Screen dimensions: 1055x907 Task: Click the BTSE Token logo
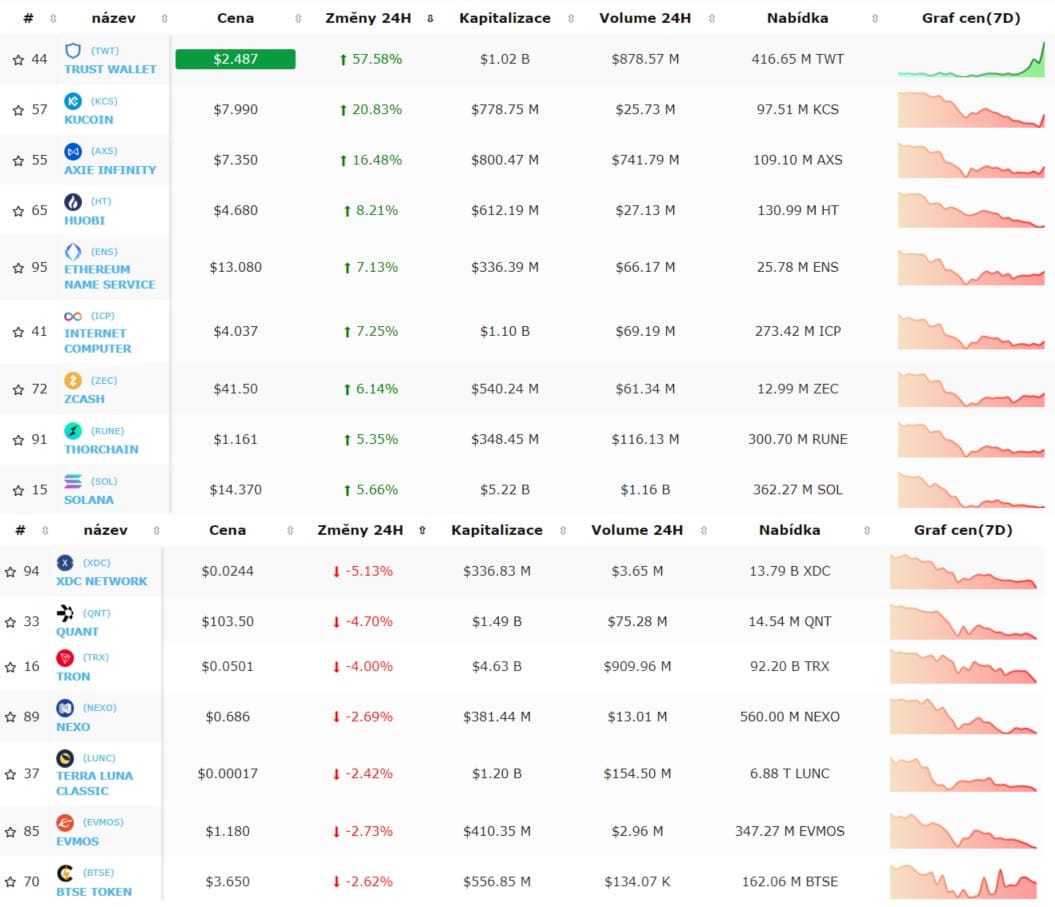point(65,873)
